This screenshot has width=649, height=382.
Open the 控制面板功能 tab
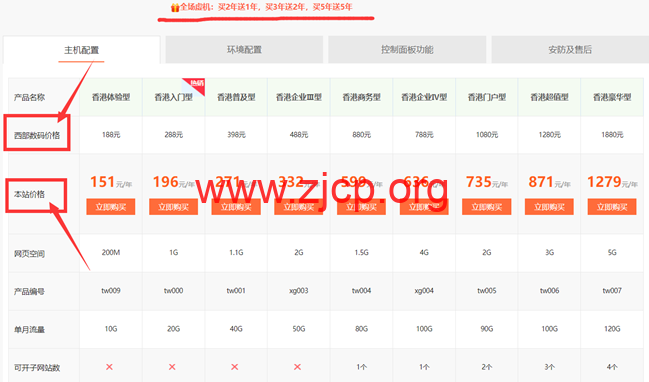(407, 50)
